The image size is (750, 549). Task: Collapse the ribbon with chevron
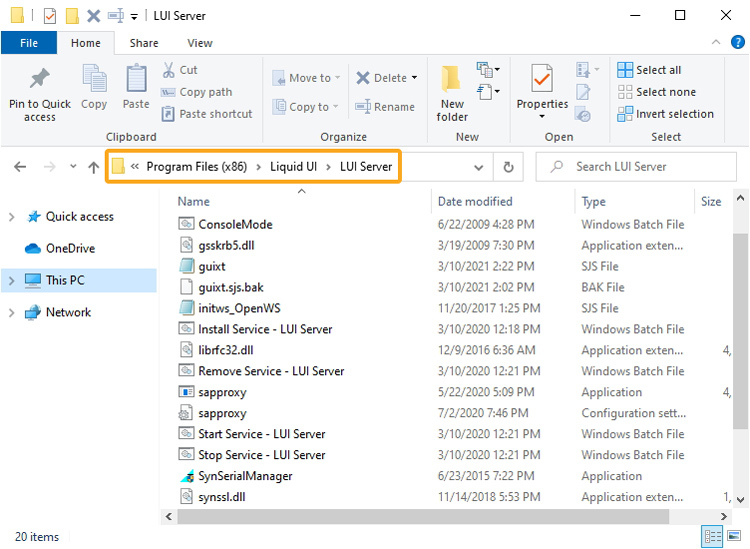point(716,42)
